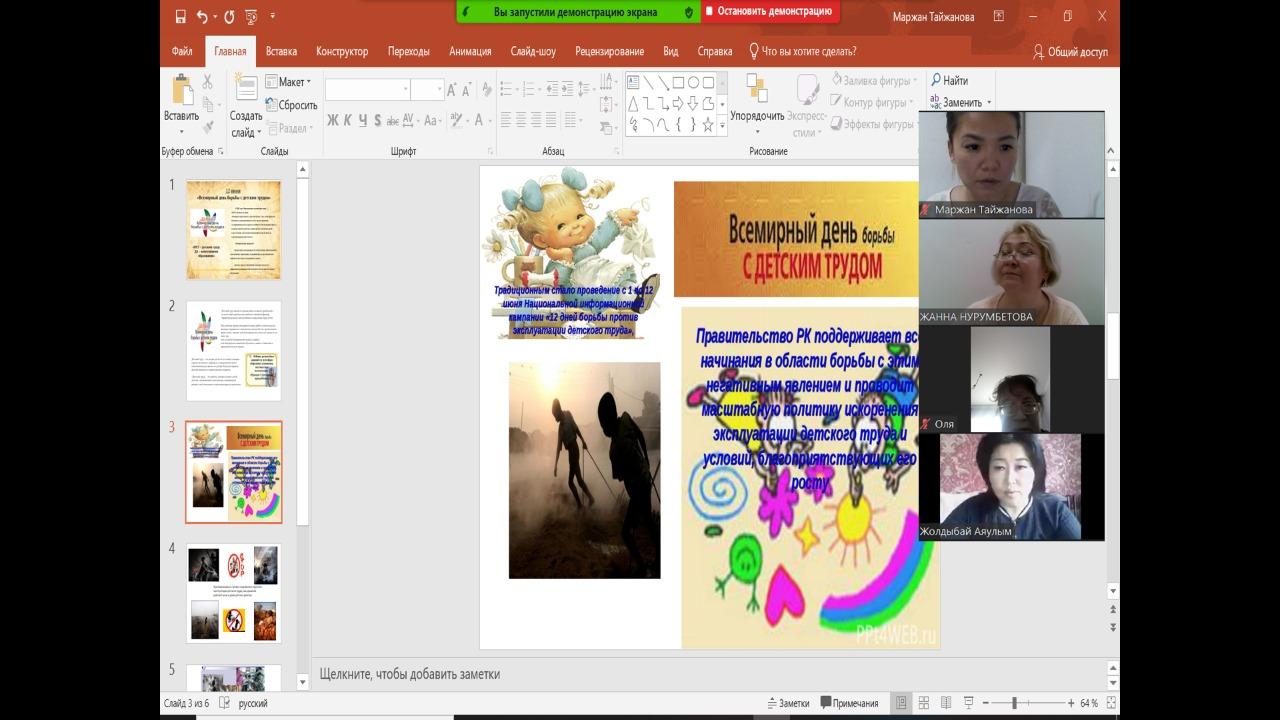Toggle Italic (К) formatting
This screenshot has height=720, width=1280.
348,120
